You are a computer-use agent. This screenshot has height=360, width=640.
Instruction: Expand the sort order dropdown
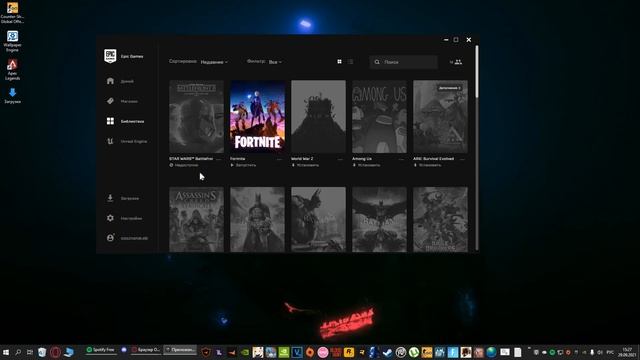[214, 62]
